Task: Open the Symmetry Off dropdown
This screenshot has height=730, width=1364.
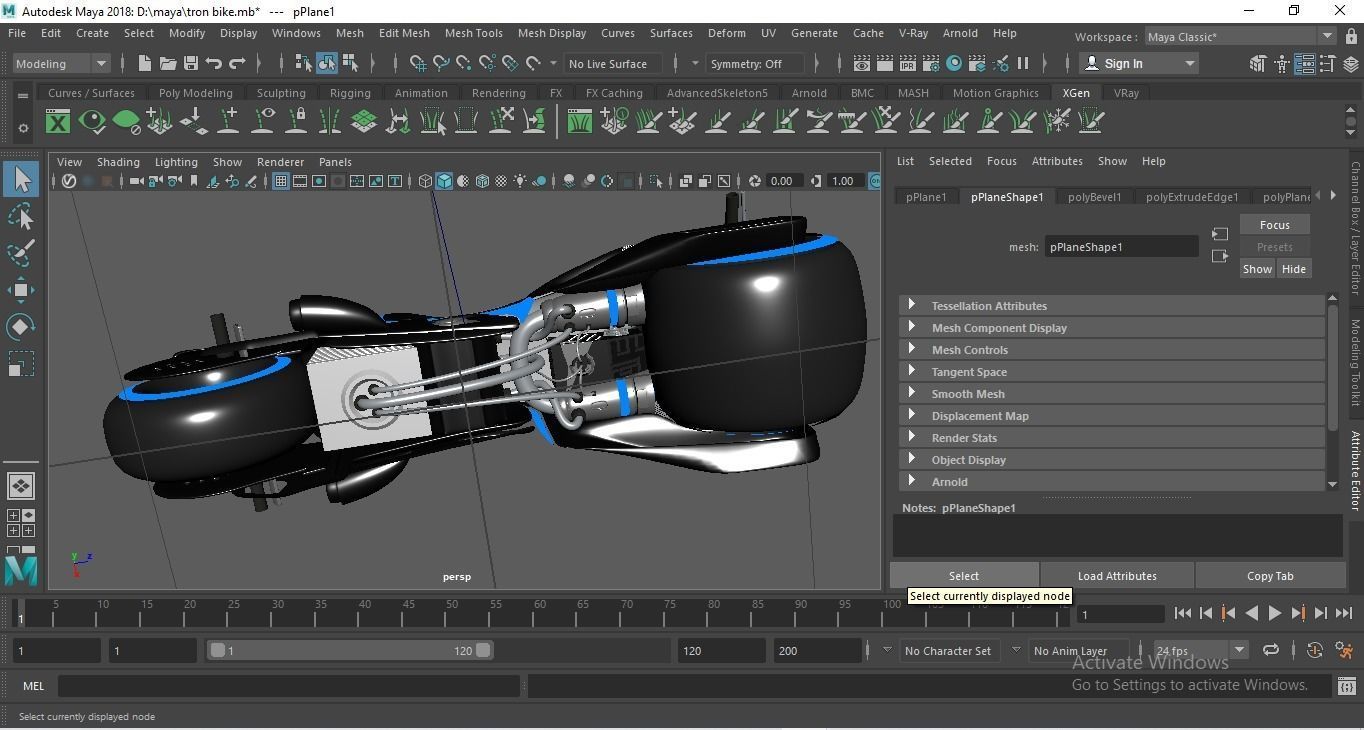Action: point(755,64)
